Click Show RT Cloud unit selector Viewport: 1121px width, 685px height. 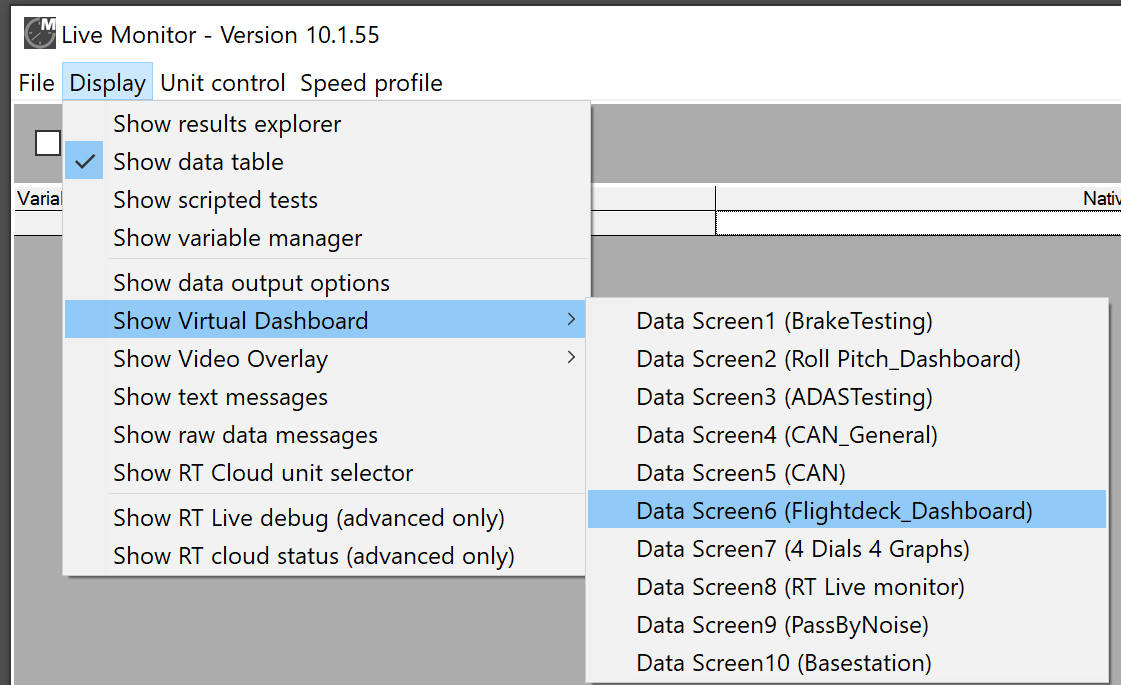click(x=263, y=473)
